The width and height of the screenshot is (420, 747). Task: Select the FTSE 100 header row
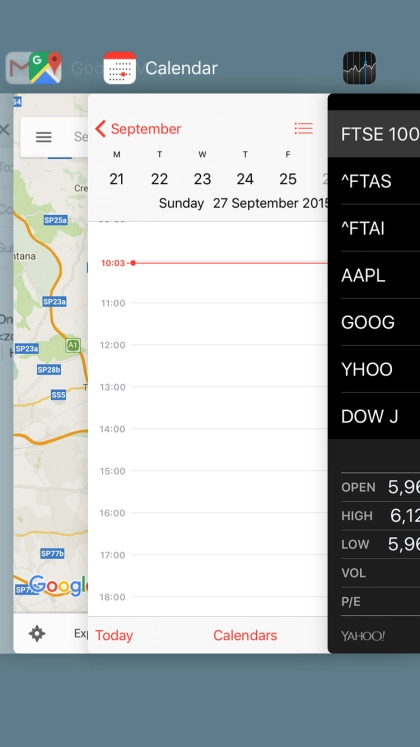[x=374, y=134]
